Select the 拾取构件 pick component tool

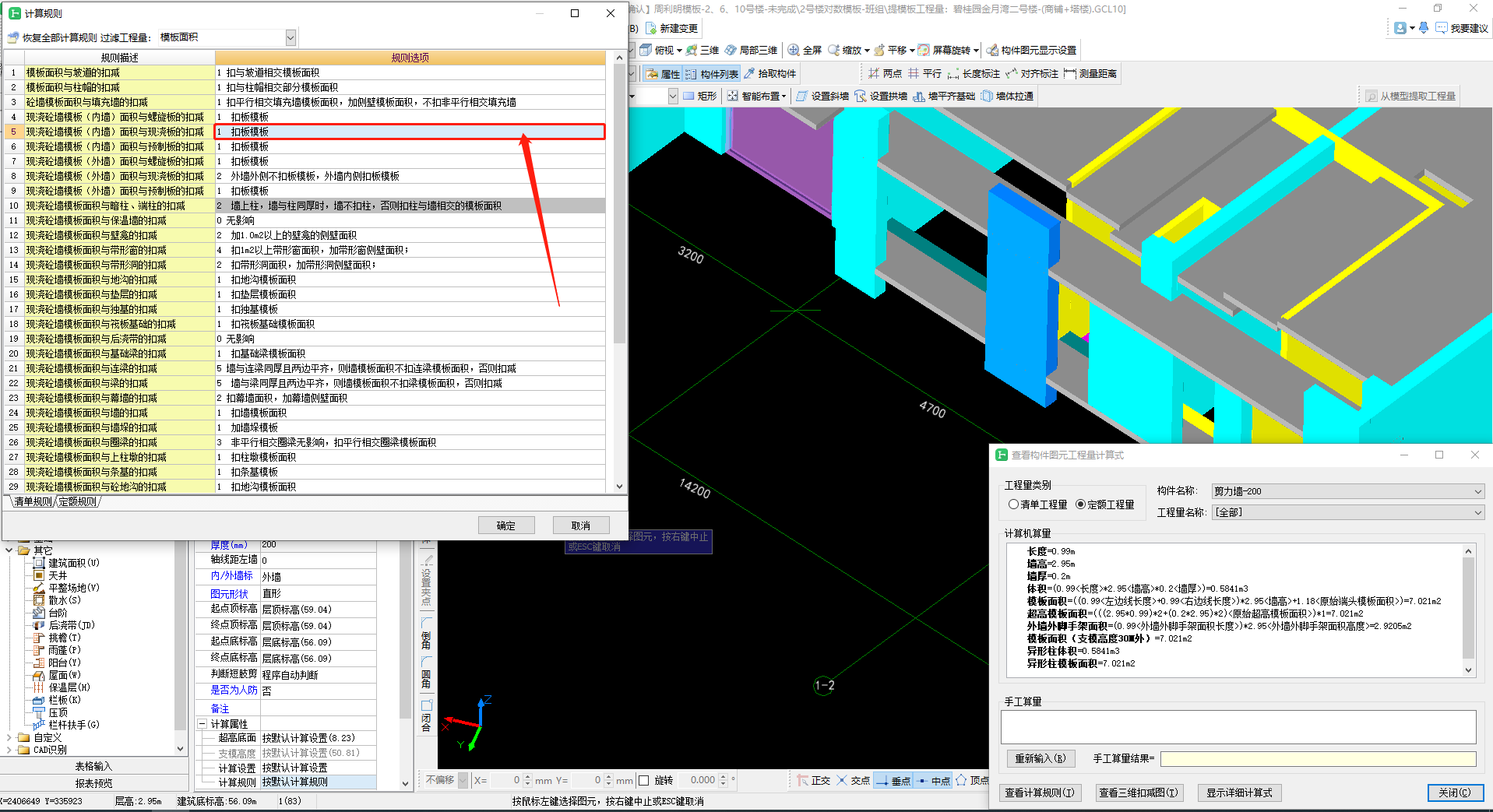click(769, 74)
